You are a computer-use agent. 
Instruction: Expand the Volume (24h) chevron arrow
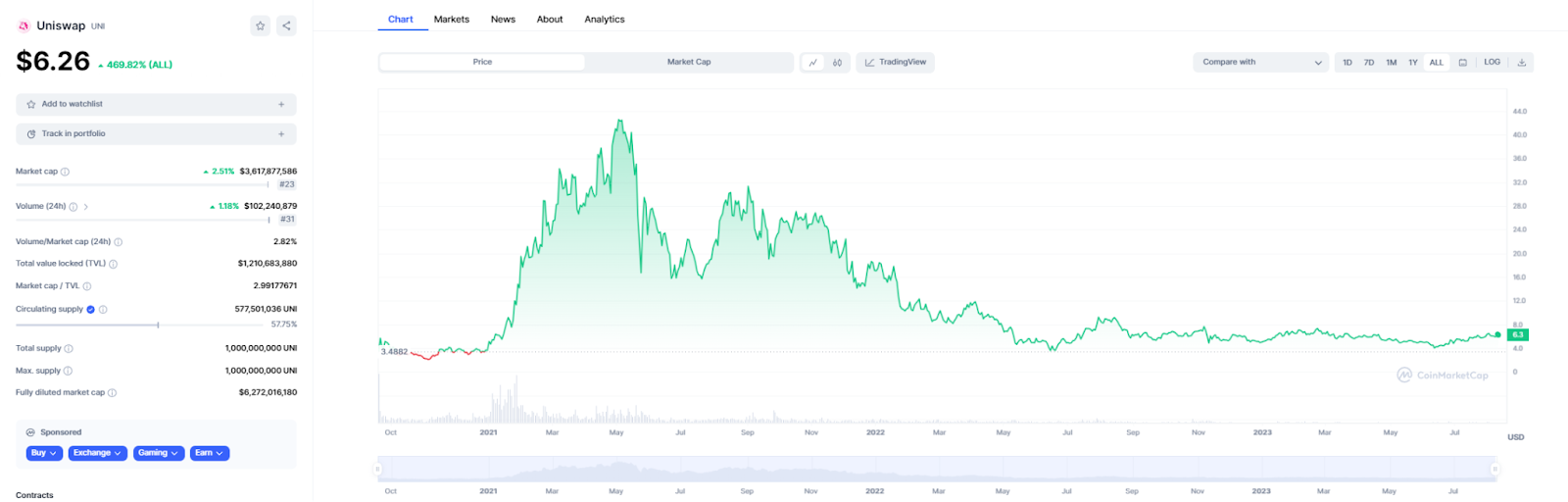tap(86, 207)
